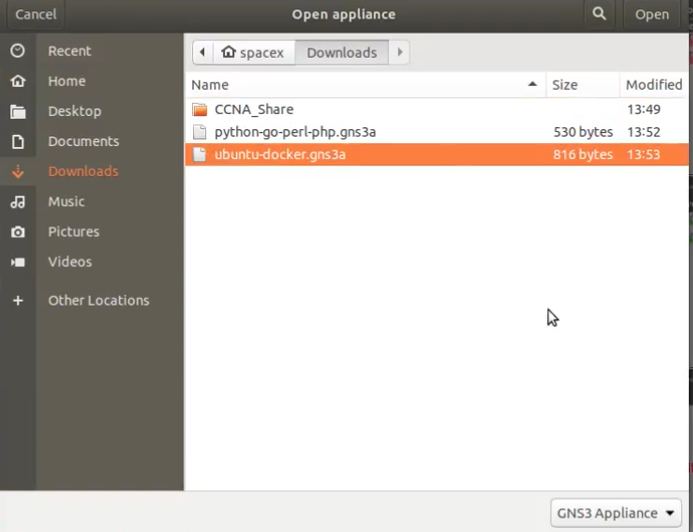Browse Other Locations in sidebar
The height and width of the screenshot is (532, 693).
tap(99, 300)
